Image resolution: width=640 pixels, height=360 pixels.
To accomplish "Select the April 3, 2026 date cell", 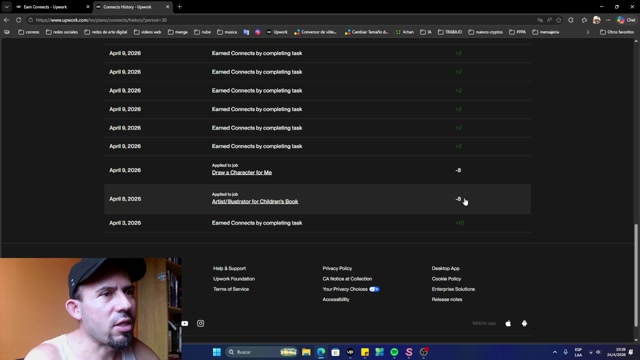I will tap(125, 223).
